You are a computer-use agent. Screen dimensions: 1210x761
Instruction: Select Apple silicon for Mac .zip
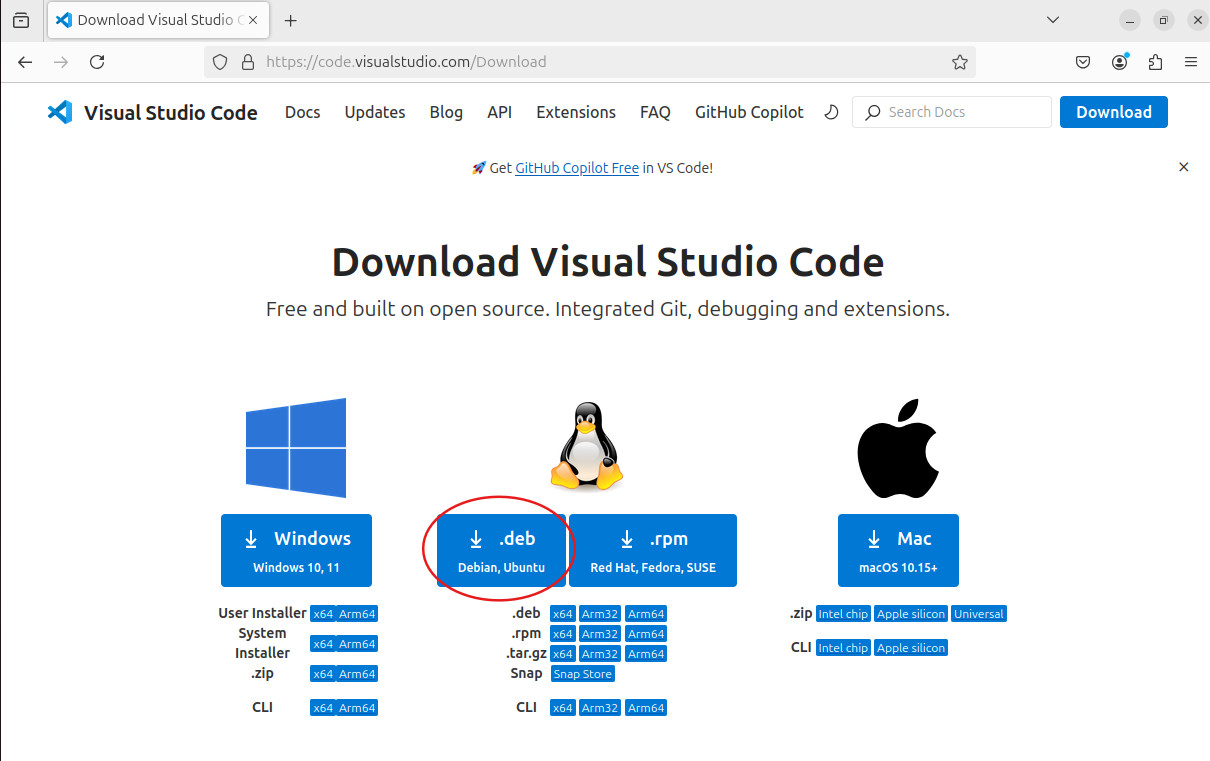click(x=911, y=614)
